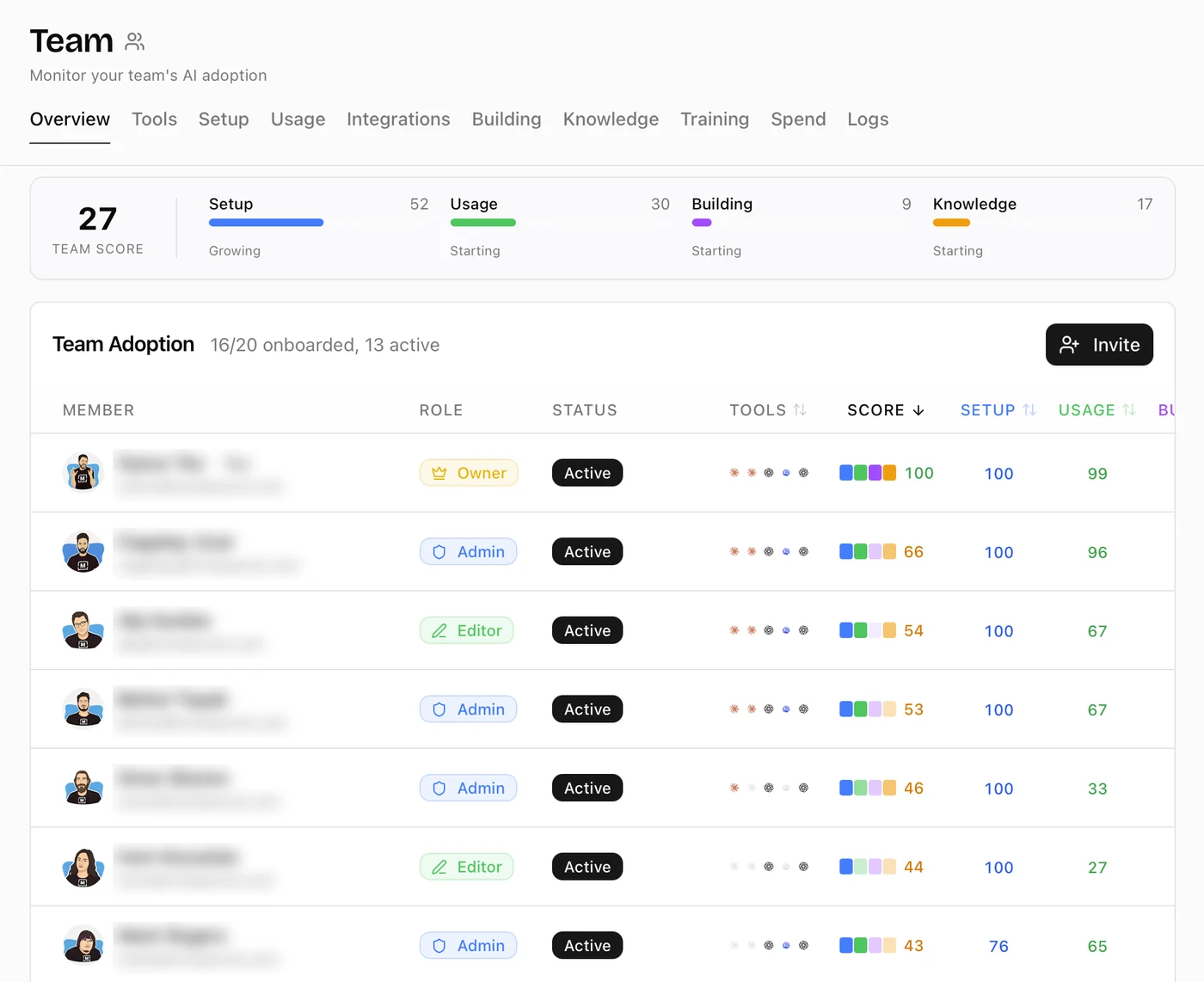Sort table by TOOLS column
This screenshot has height=982, width=1204.
tap(768, 410)
